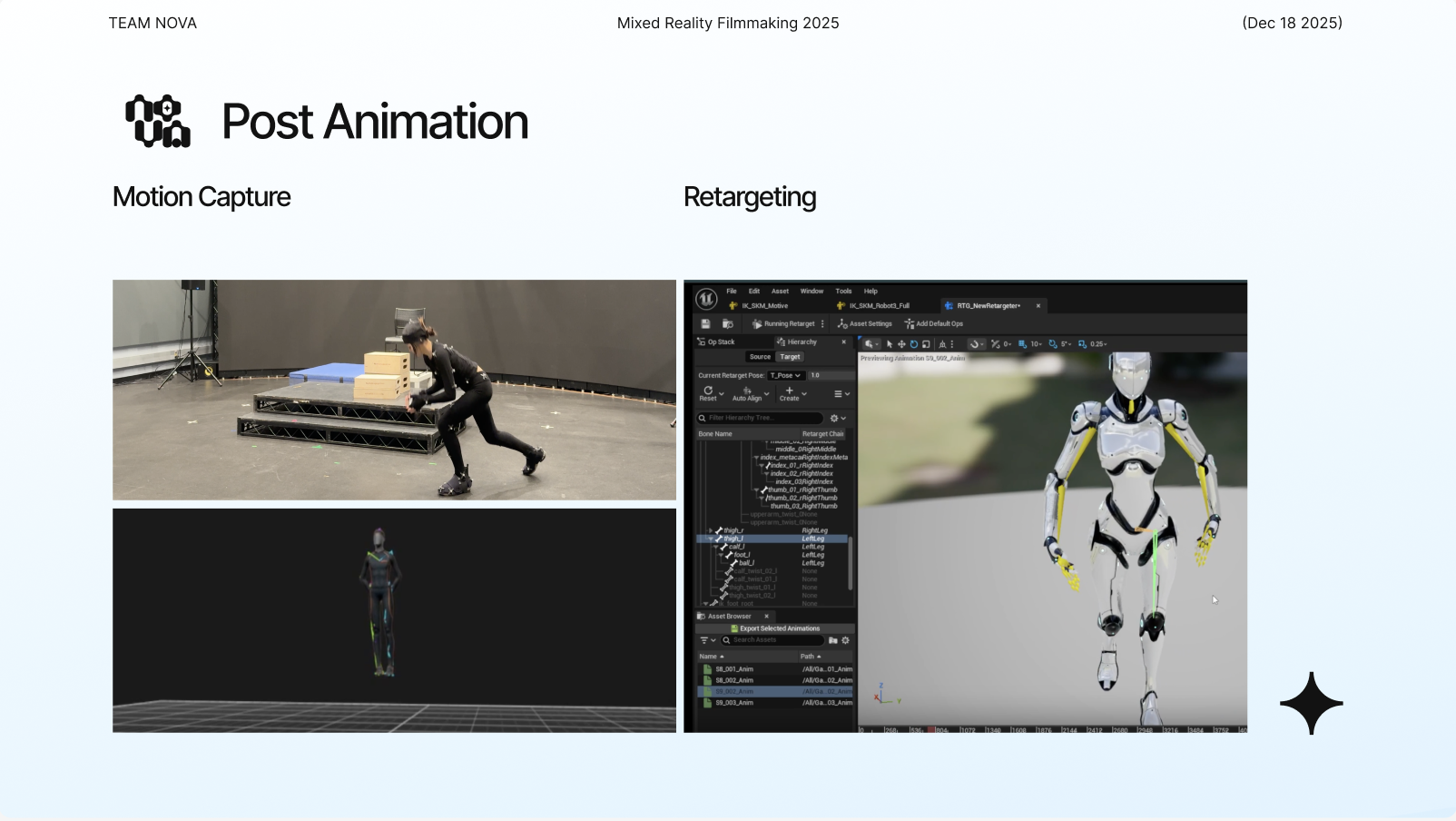This screenshot has height=821, width=1456.
Task: Switch to Source skeleton toggle
Action: pyautogui.click(x=760, y=357)
